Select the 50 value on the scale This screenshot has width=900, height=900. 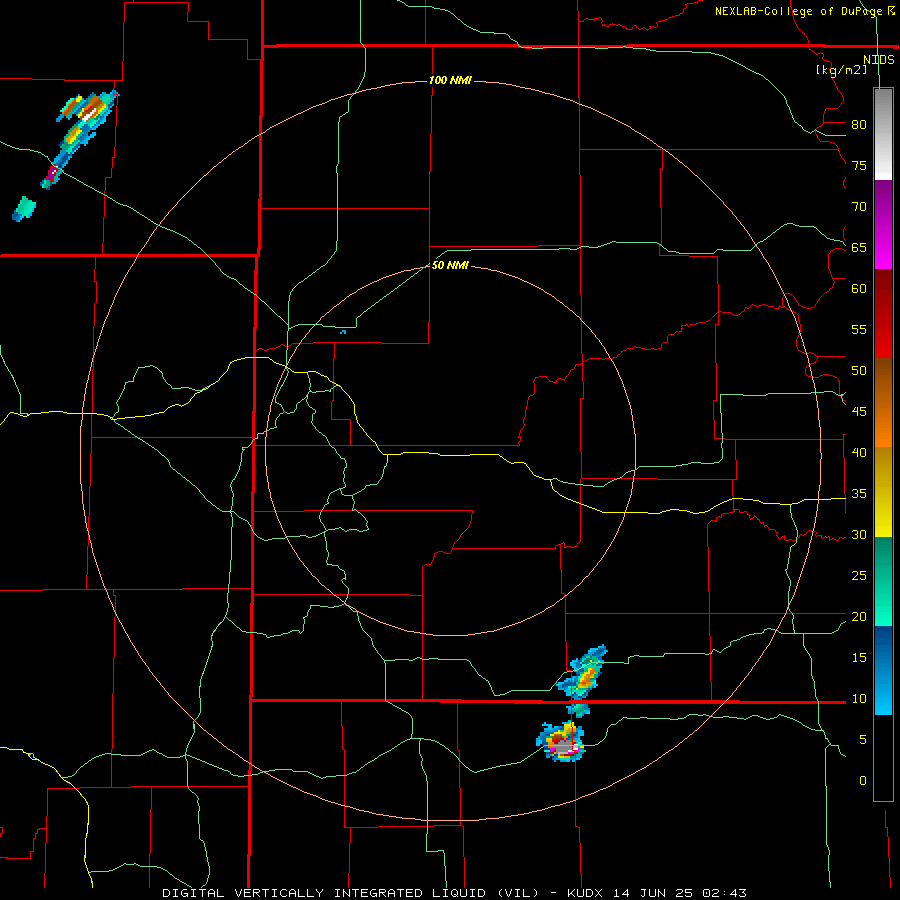click(x=859, y=370)
